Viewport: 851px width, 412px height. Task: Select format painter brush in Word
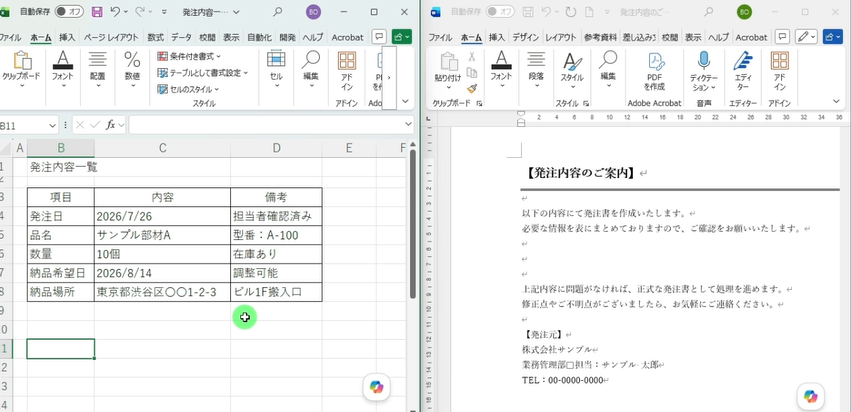[x=472, y=88]
